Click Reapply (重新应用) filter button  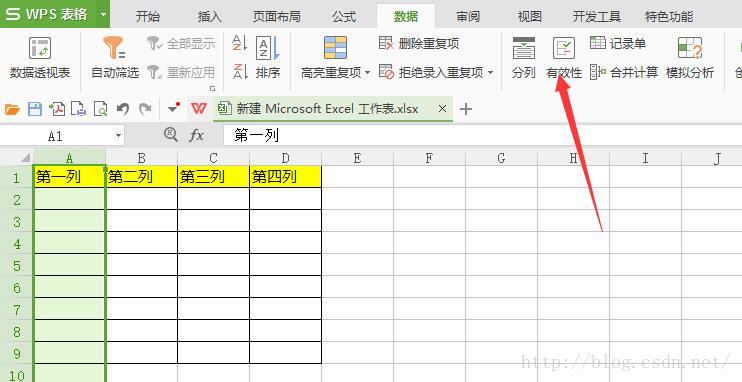pyautogui.click(x=181, y=72)
